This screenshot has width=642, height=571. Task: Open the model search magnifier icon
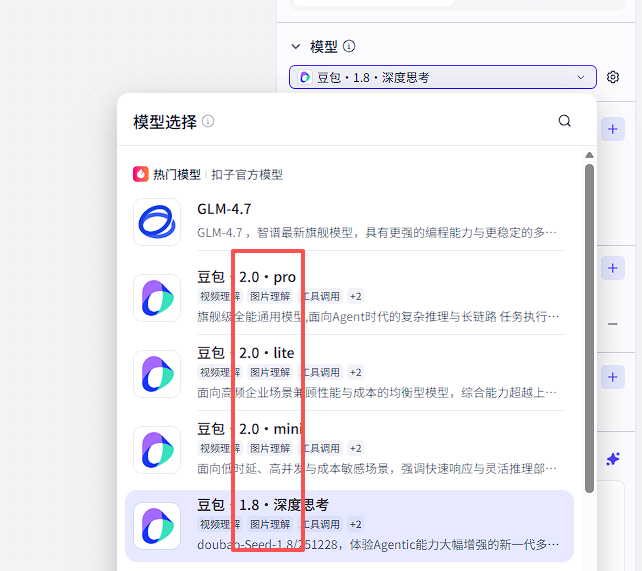[565, 121]
